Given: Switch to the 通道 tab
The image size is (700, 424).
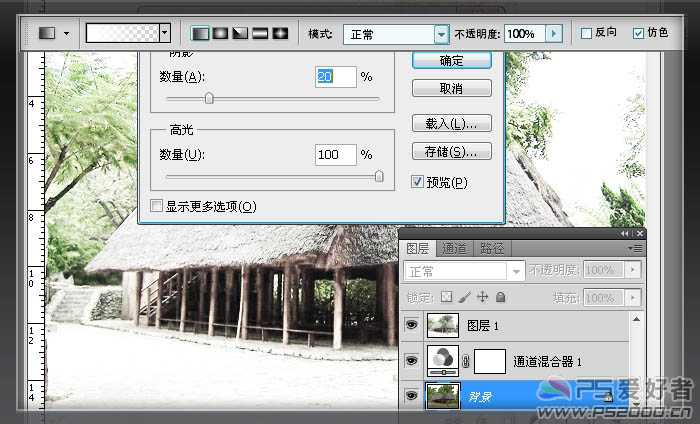Looking at the screenshot, I should pos(454,249).
